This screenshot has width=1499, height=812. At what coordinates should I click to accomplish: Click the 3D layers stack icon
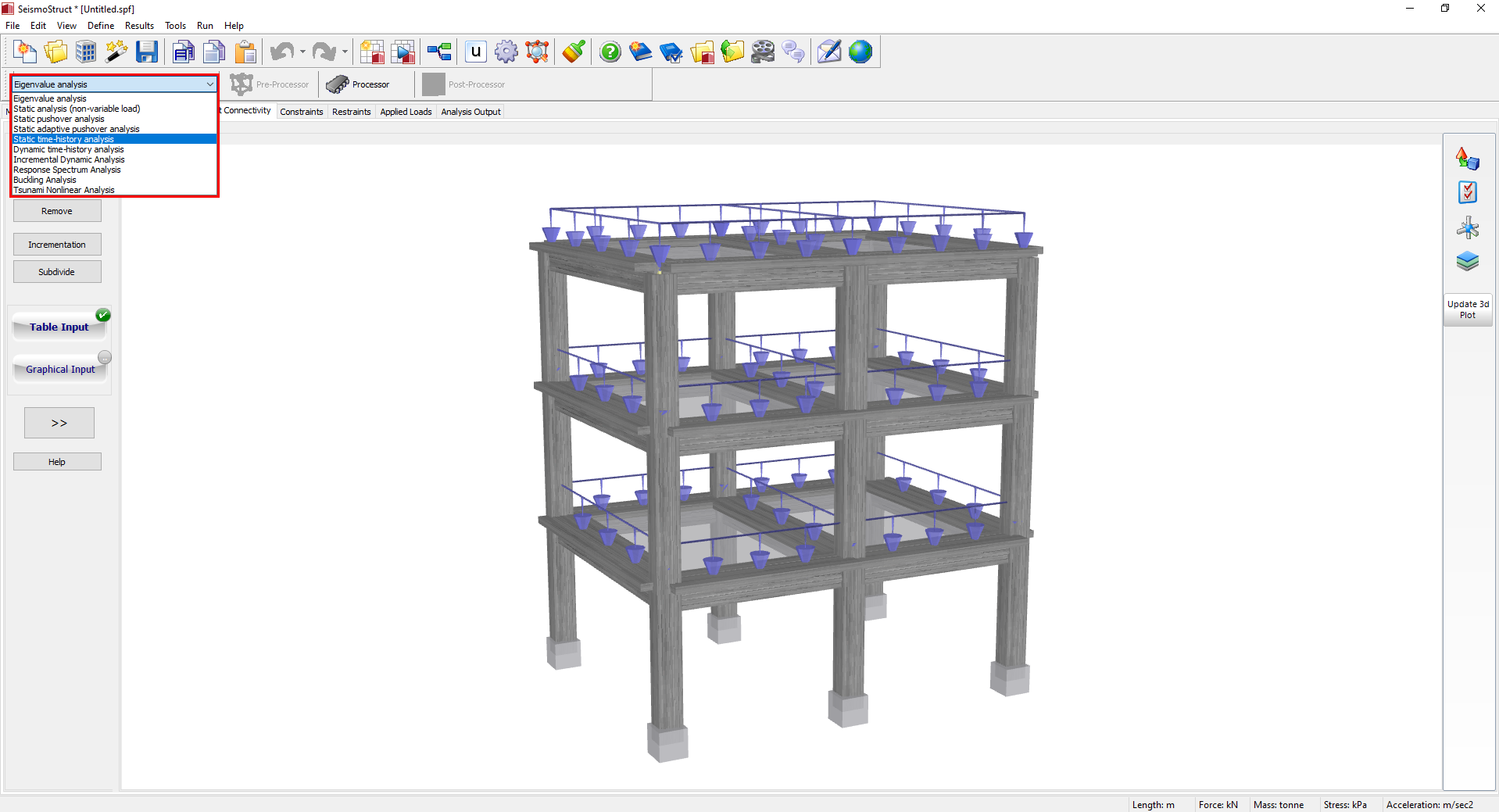coord(1467,261)
